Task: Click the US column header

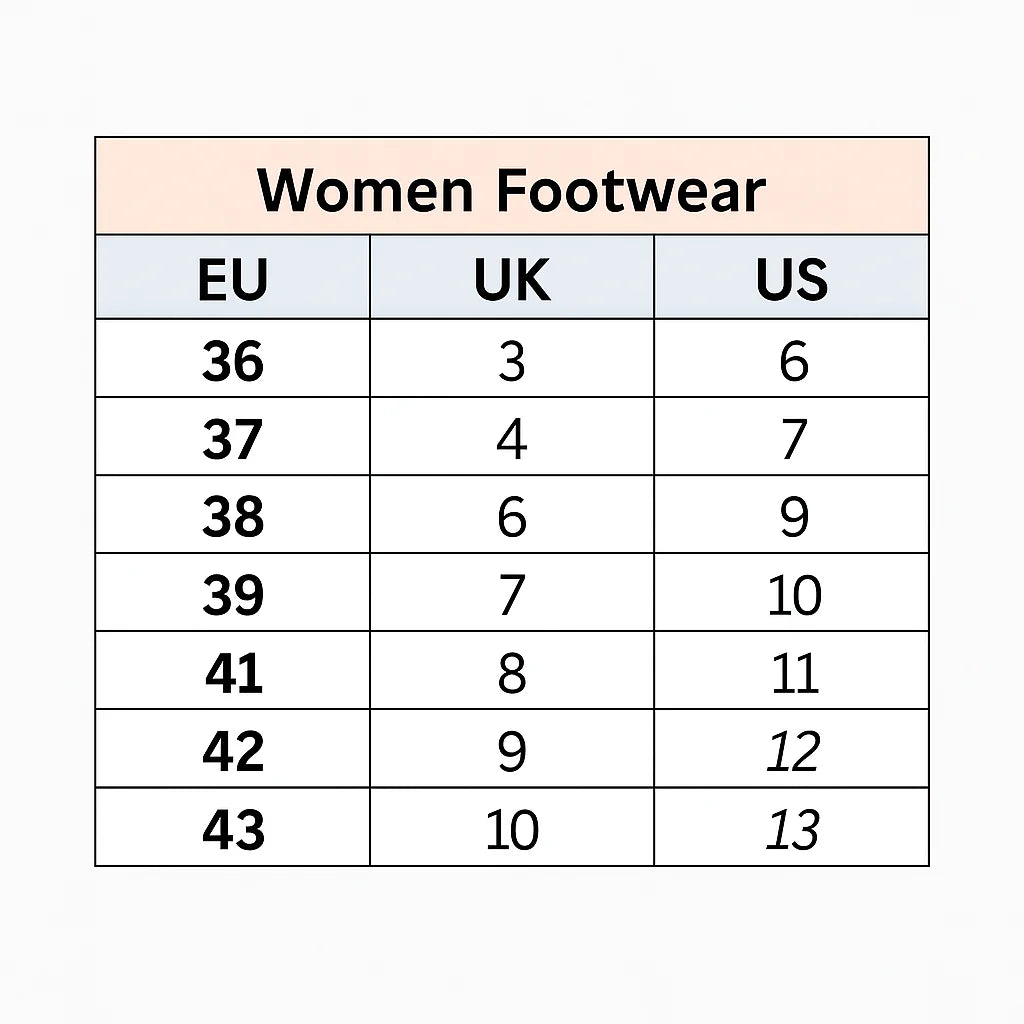Action: point(791,279)
